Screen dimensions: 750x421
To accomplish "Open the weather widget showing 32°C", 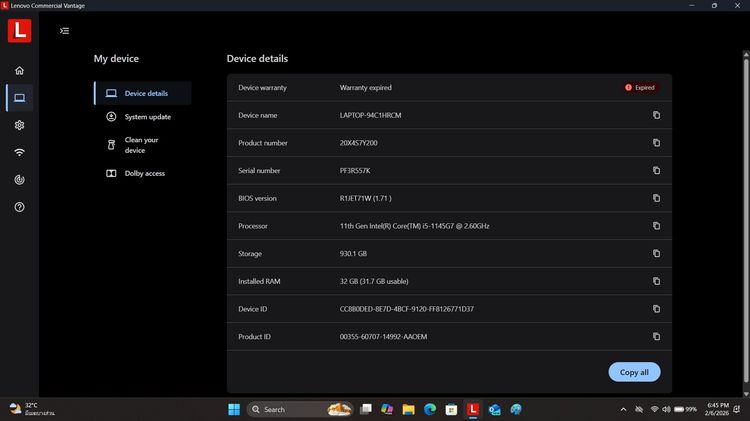I will tap(32, 409).
